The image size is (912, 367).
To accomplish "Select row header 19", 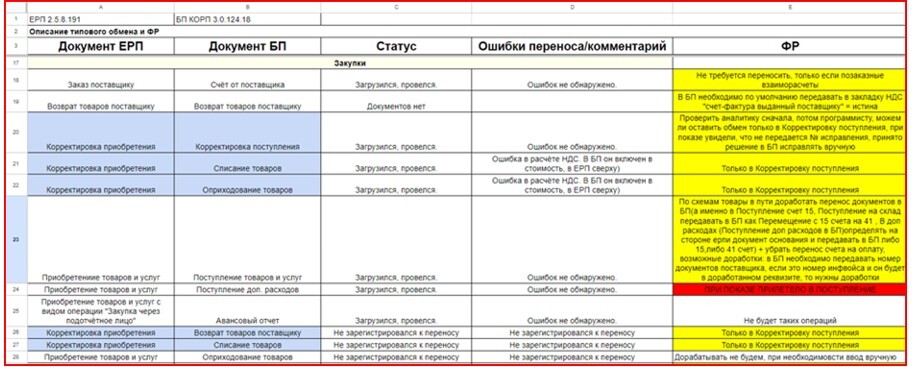I will click(15, 101).
